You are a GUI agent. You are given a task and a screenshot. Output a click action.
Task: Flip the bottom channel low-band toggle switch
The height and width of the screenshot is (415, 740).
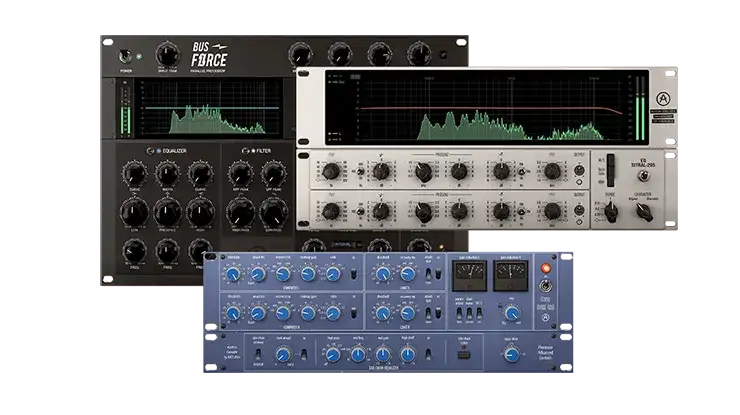pos(360,212)
